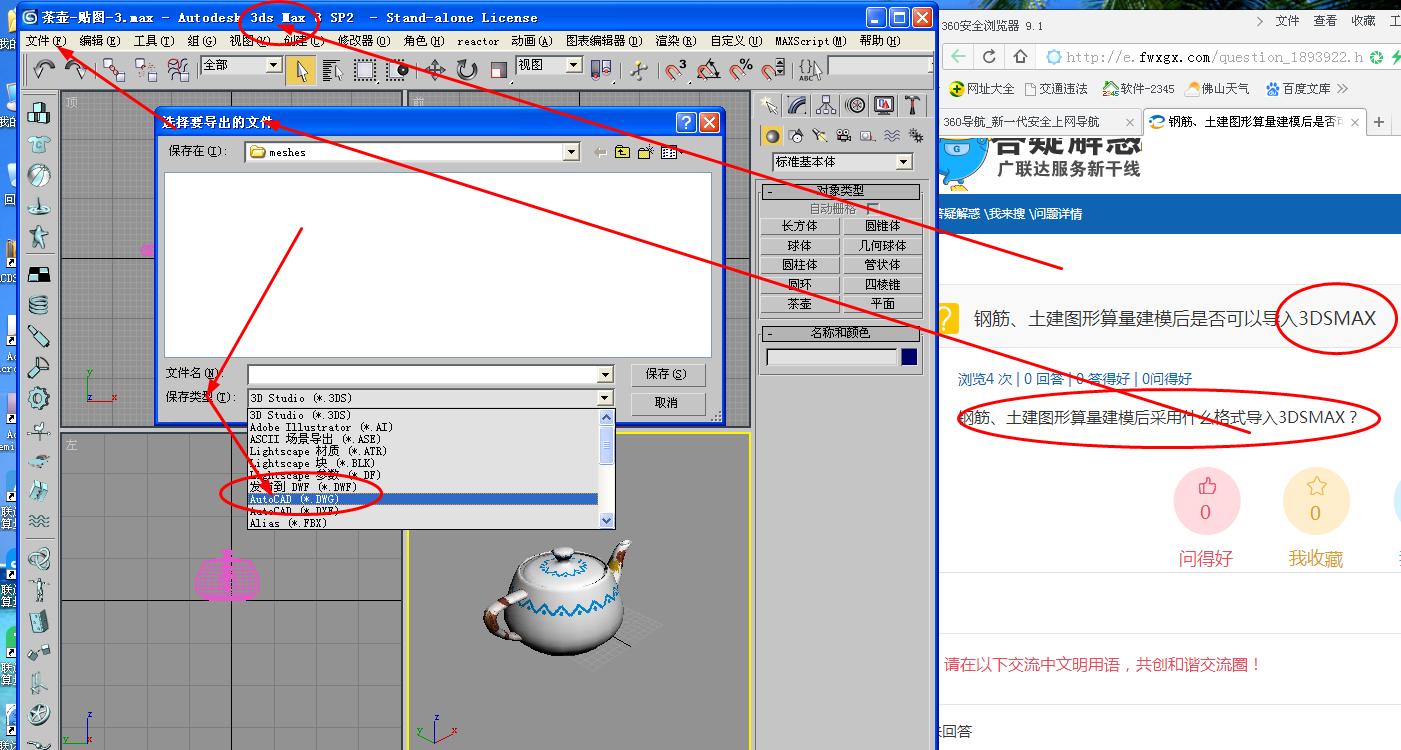This screenshot has width=1401, height=750.
Task: Click the file name input field
Action: point(430,374)
